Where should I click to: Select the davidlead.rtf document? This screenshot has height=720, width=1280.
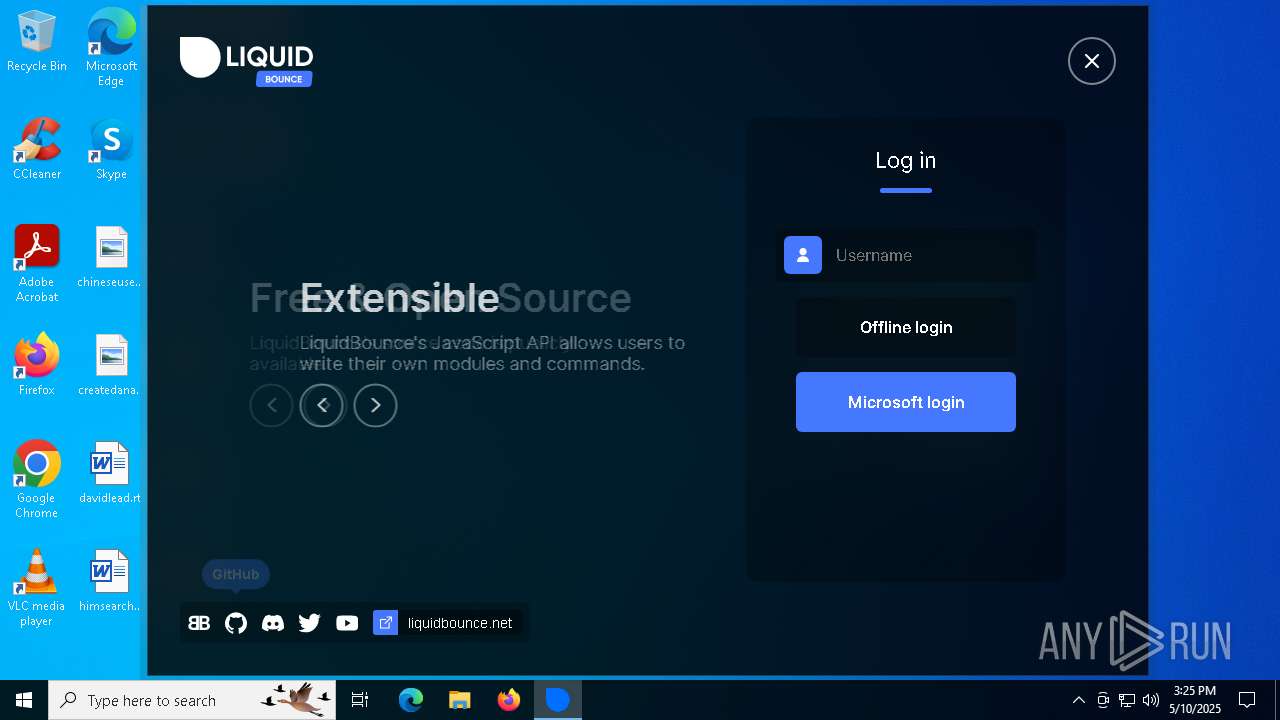(111, 473)
